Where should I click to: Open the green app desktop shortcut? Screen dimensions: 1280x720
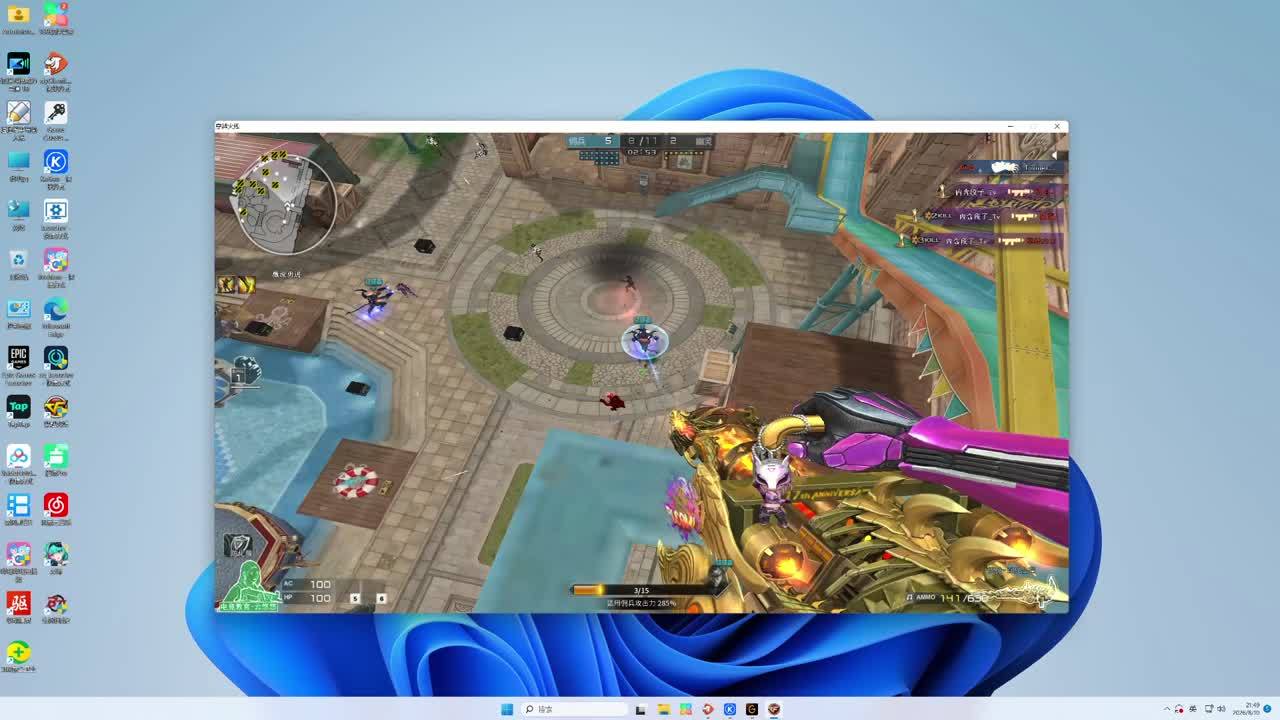[x=56, y=456]
